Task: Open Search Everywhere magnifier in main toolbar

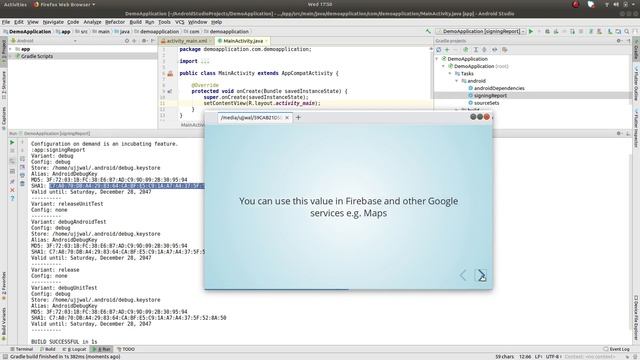Action: pos(627,31)
